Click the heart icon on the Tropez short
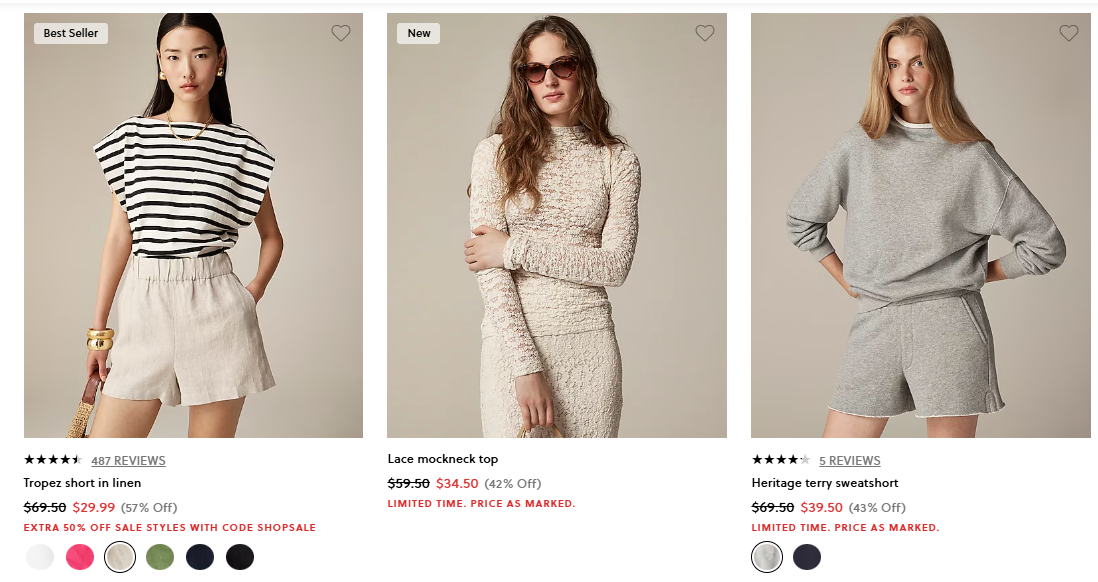This screenshot has height=582, width=1098. tap(340, 33)
